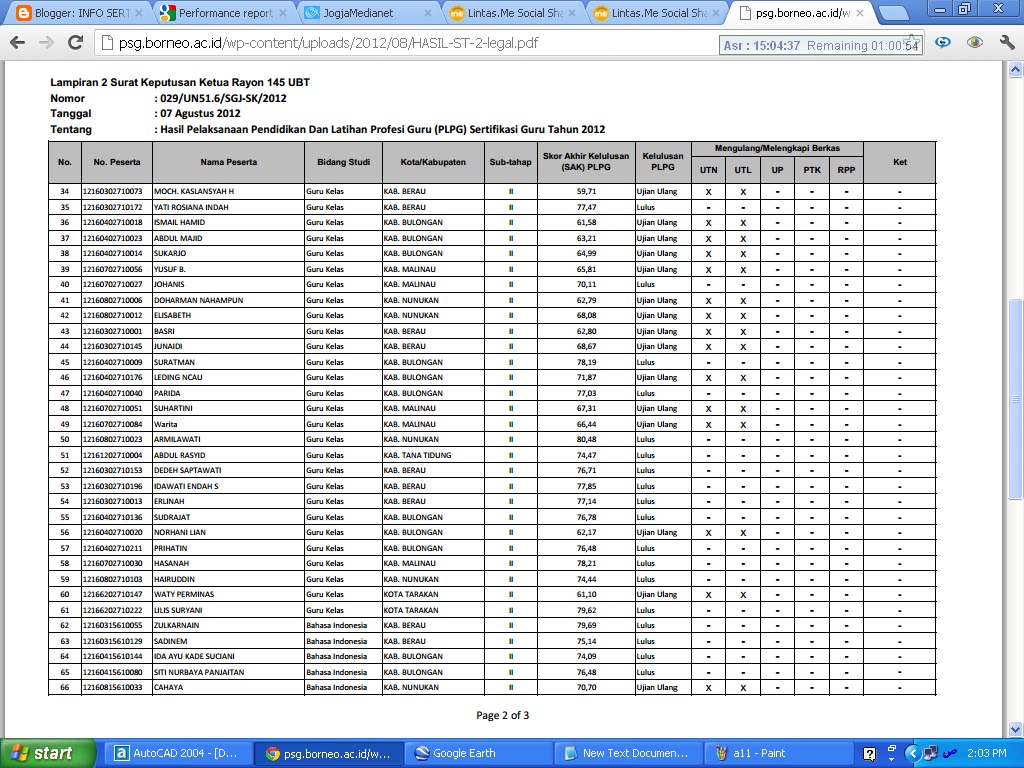Image resolution: width=1024 pixels, height=768 pixels.
Task: Click the name WATY PERMINAS
Action: click(184, 594)
